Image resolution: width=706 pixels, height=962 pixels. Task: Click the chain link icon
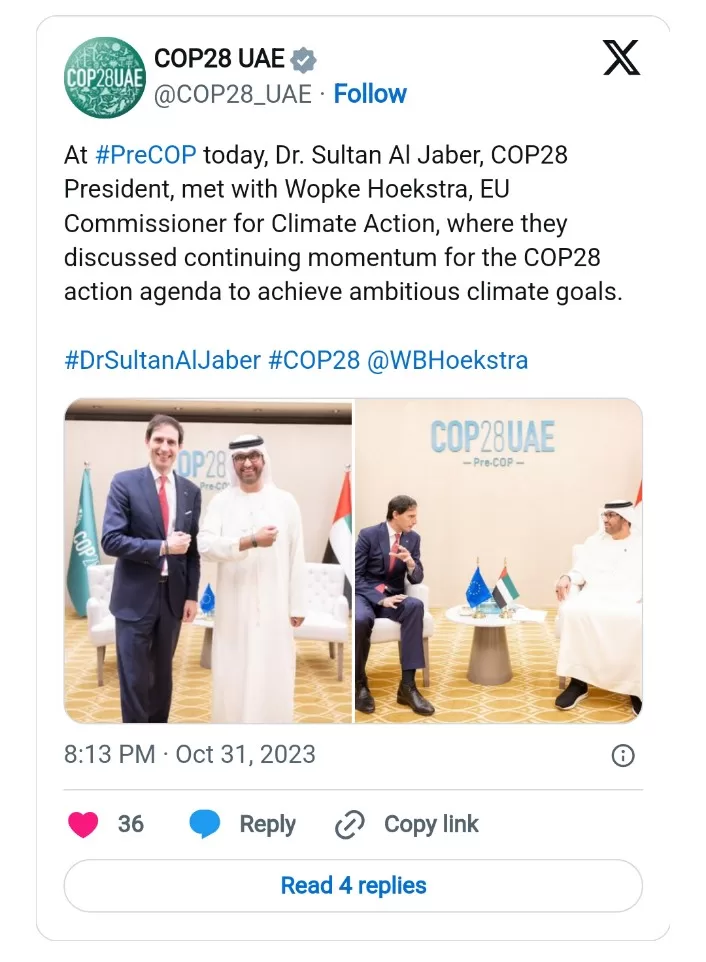(x=349, y=825)
